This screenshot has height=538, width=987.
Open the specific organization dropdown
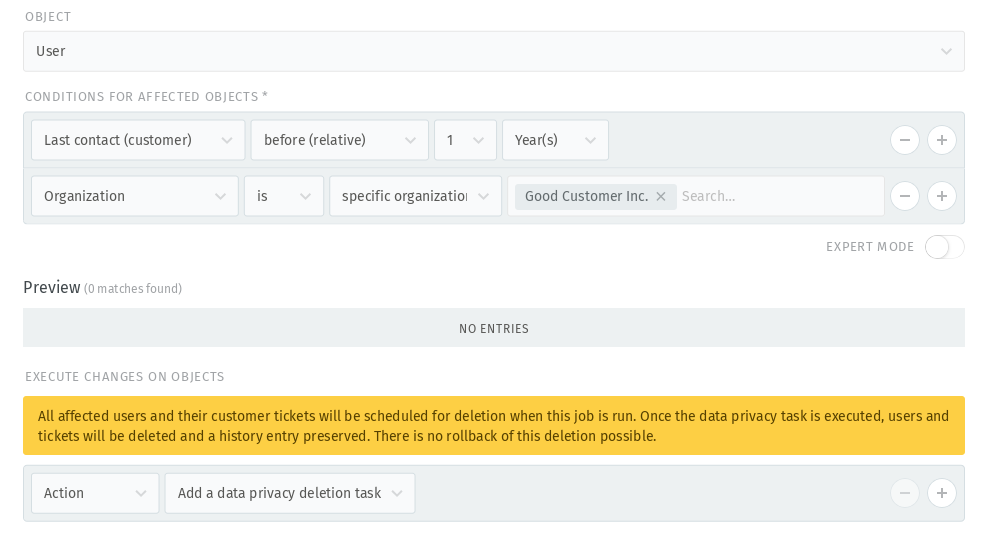(415, 196)
